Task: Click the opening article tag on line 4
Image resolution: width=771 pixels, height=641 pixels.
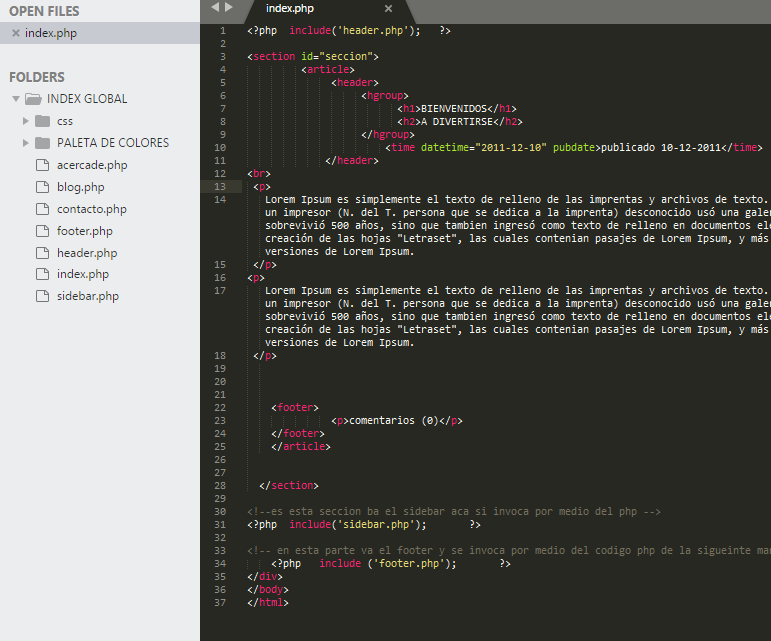Action: (328, 69)
